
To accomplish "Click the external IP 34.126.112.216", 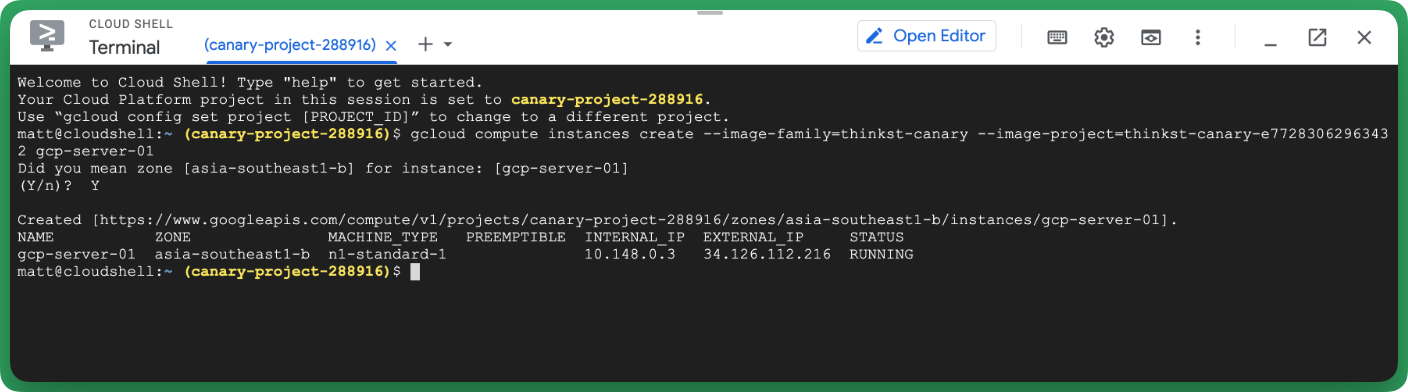I will click(x=767, y=254).
